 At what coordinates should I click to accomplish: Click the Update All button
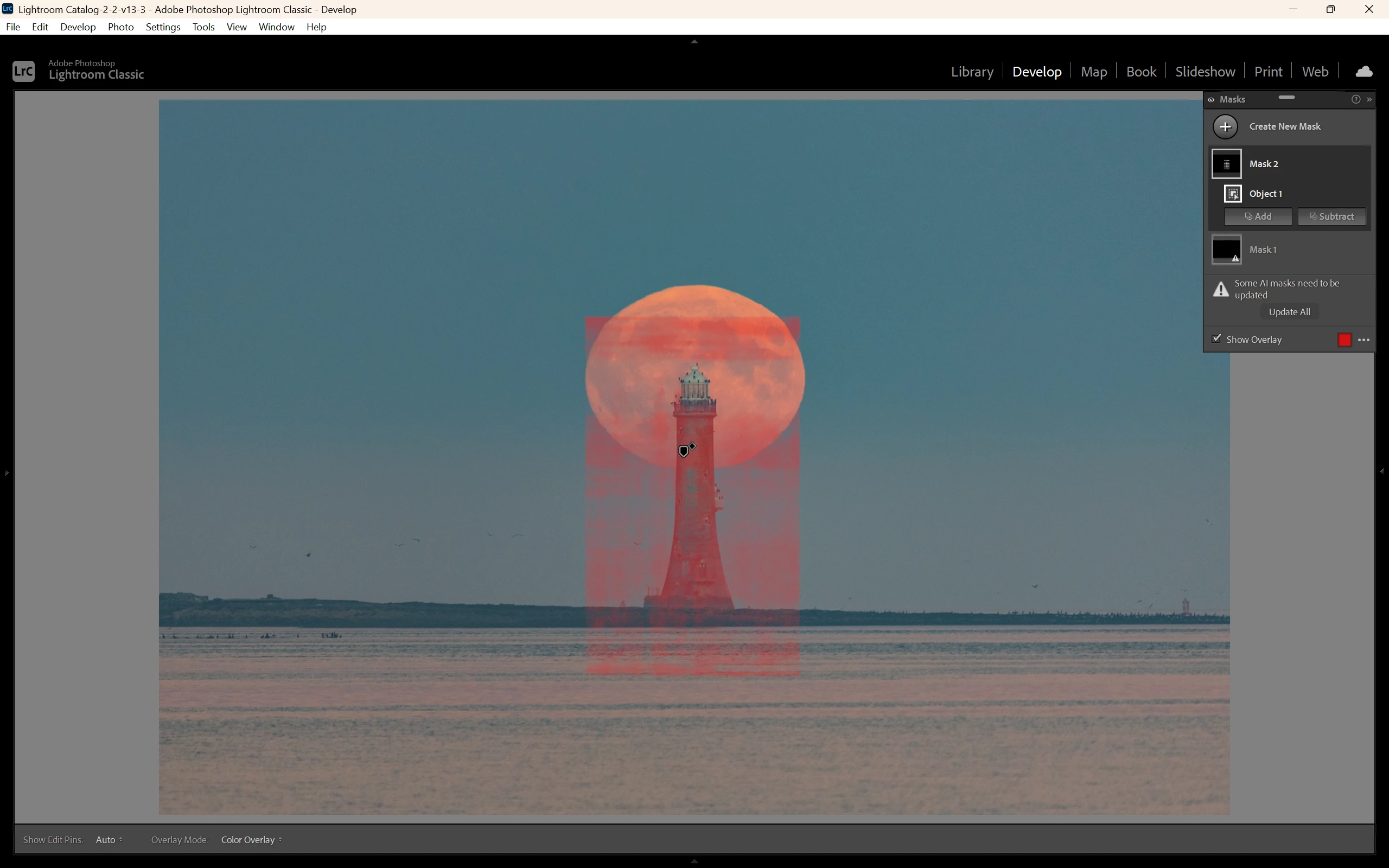click(1289, 312)
